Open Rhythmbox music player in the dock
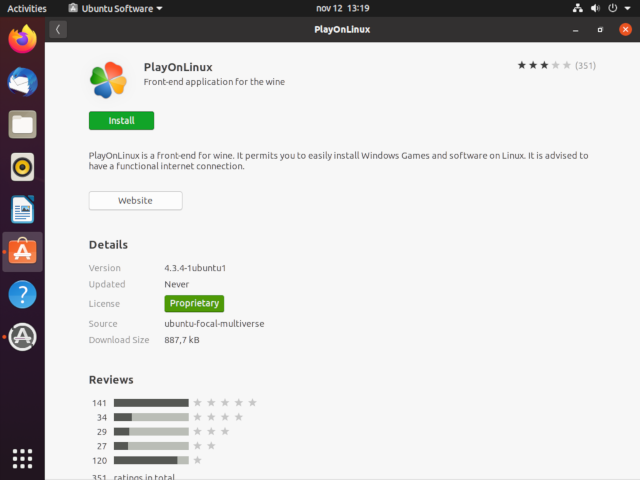640x480 pixels. pos(22,167)
